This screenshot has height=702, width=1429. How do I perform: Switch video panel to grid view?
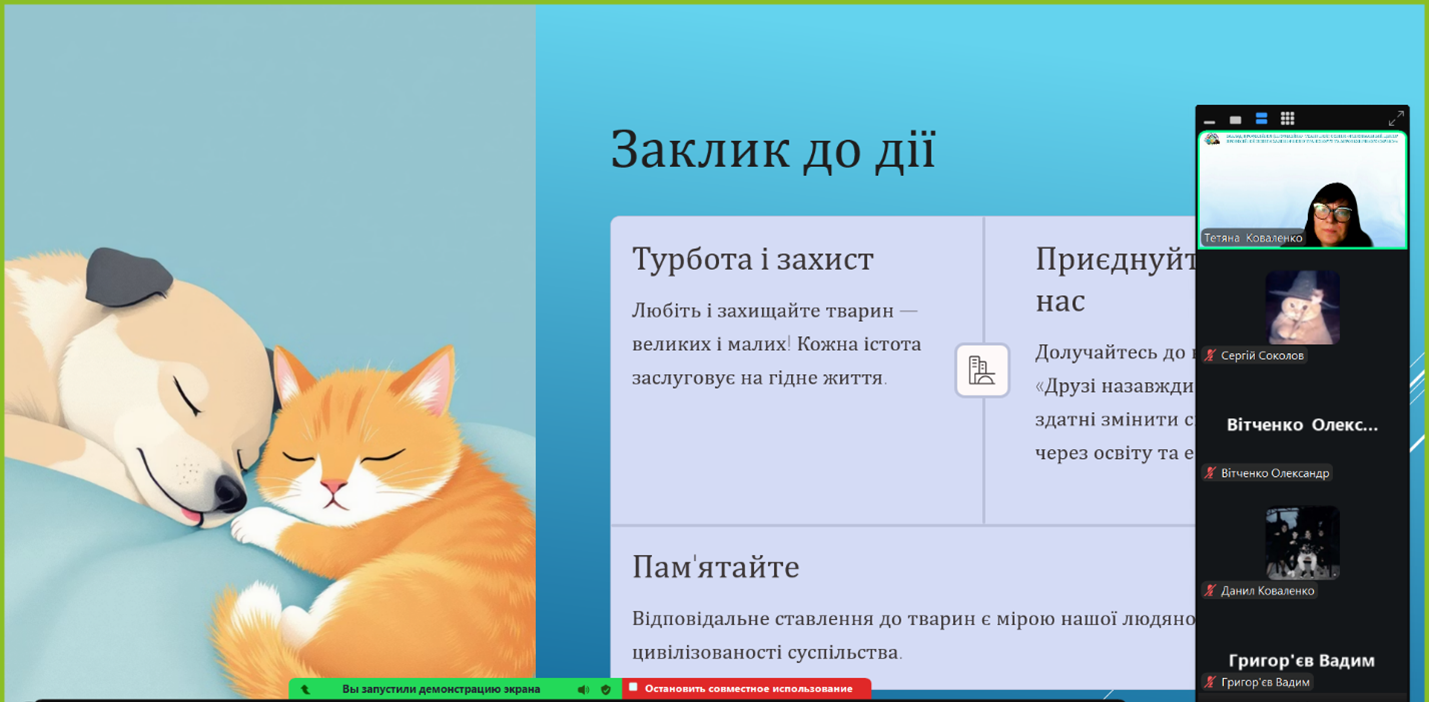pos(1288,119)
